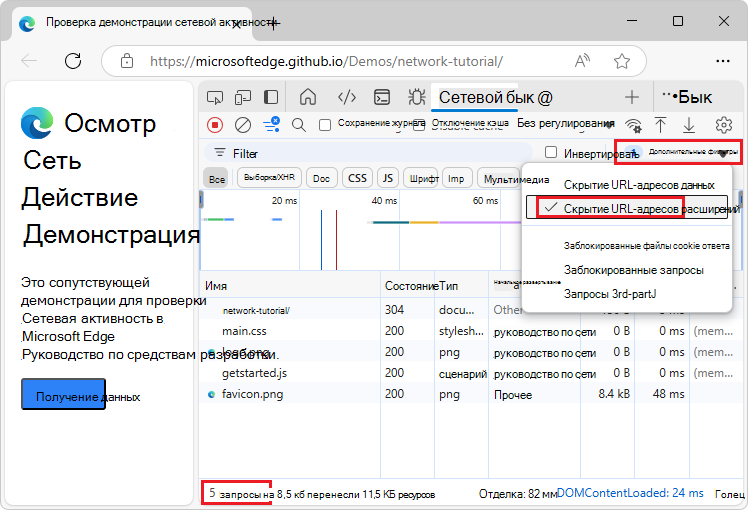
Task: Click the руководство по сети initiator for main.css
Action: point(544,332)
